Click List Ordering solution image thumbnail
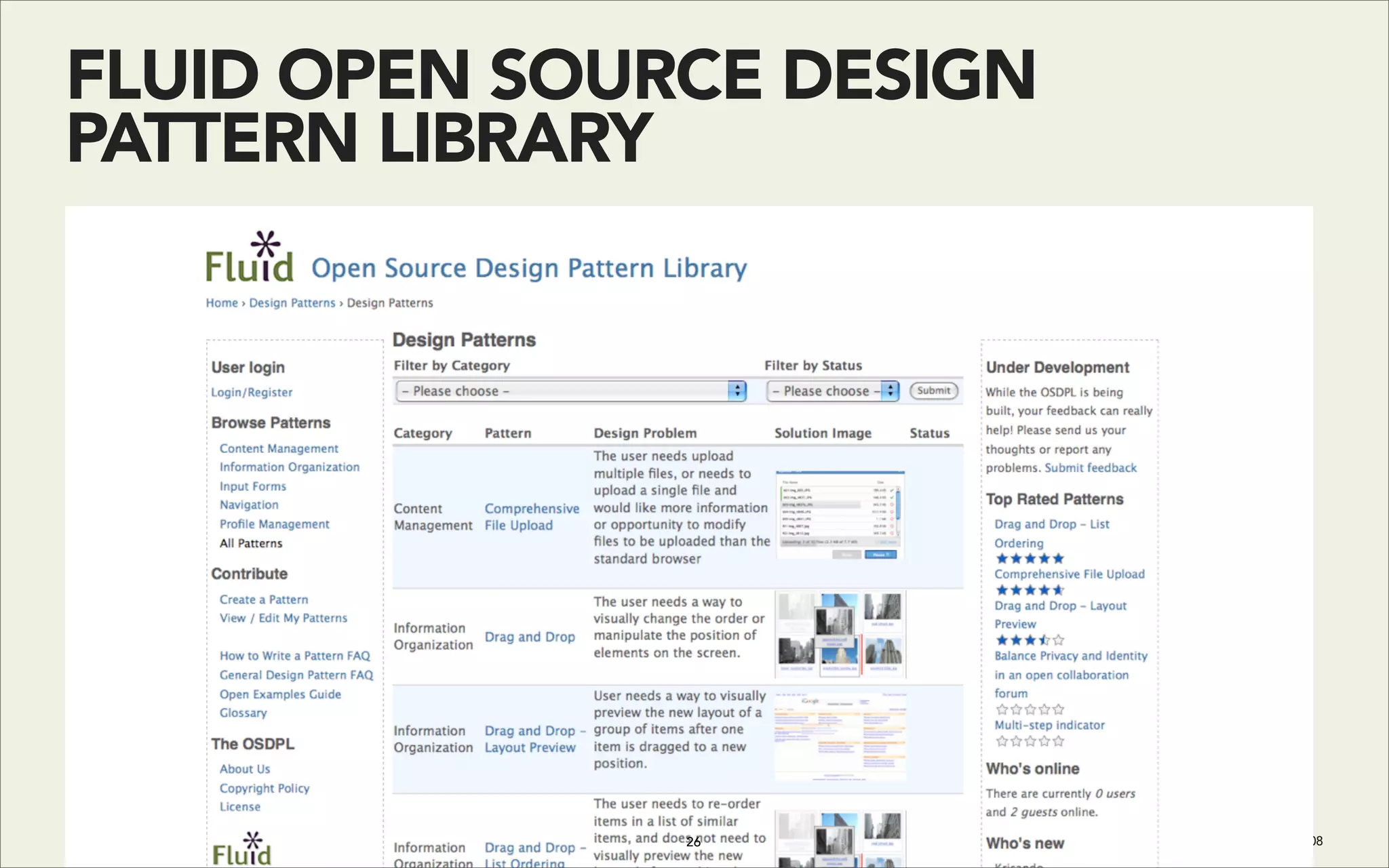Image resolution: width=1389 pixels, height=868 pixels. 840,840
